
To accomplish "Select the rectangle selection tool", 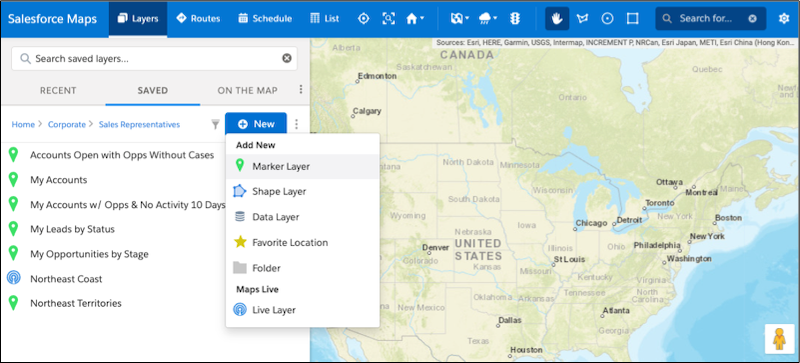I will (x=633, y=19).
